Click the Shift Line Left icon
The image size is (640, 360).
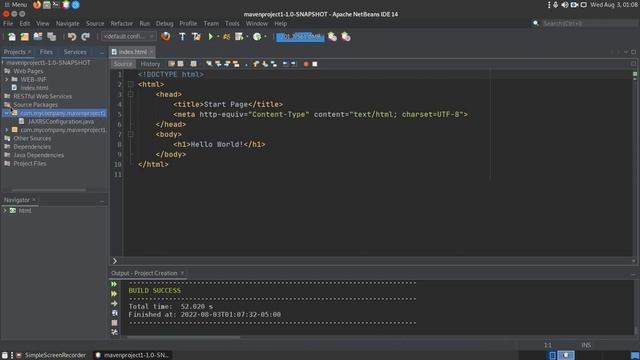(x=285, y=64)
